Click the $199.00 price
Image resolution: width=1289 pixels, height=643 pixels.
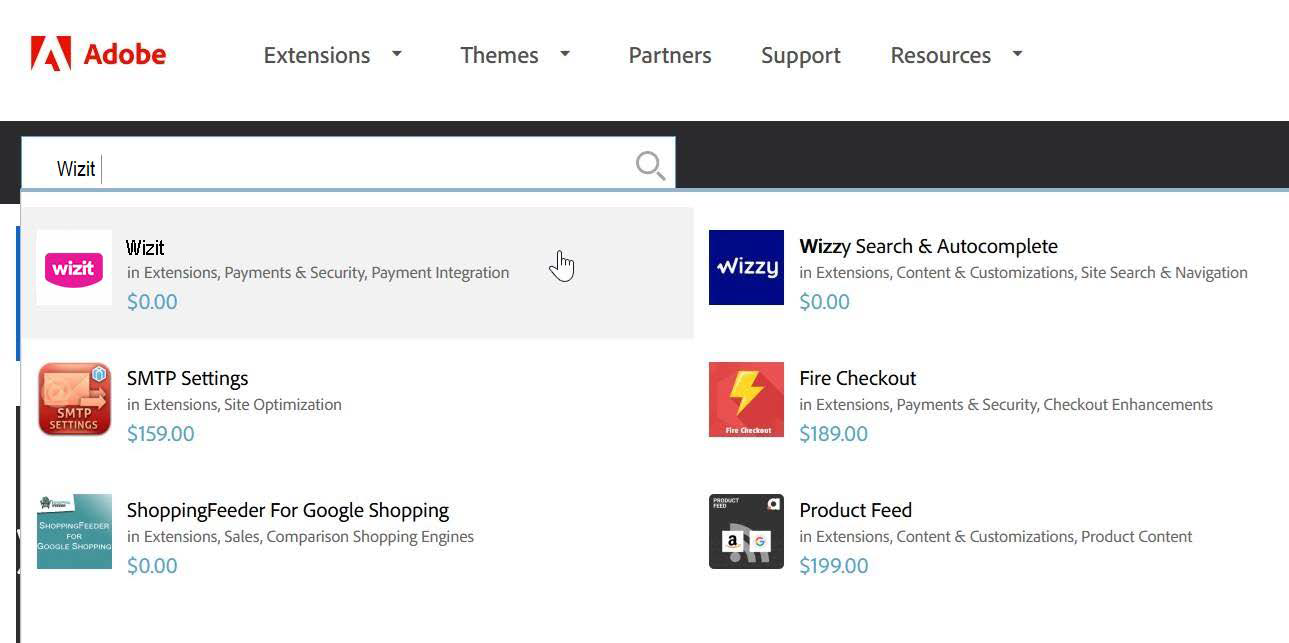[834, 565]
